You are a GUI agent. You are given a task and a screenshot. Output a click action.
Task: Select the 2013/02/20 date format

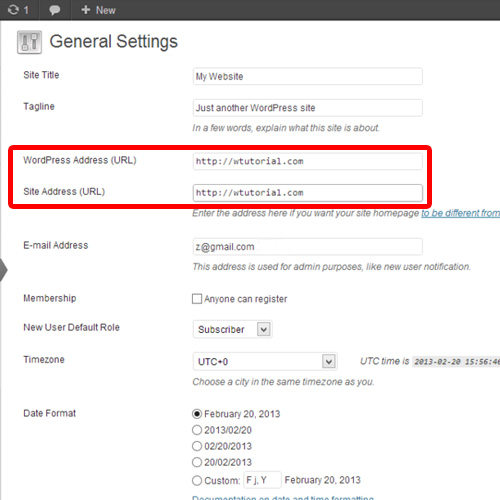point(197,430)
